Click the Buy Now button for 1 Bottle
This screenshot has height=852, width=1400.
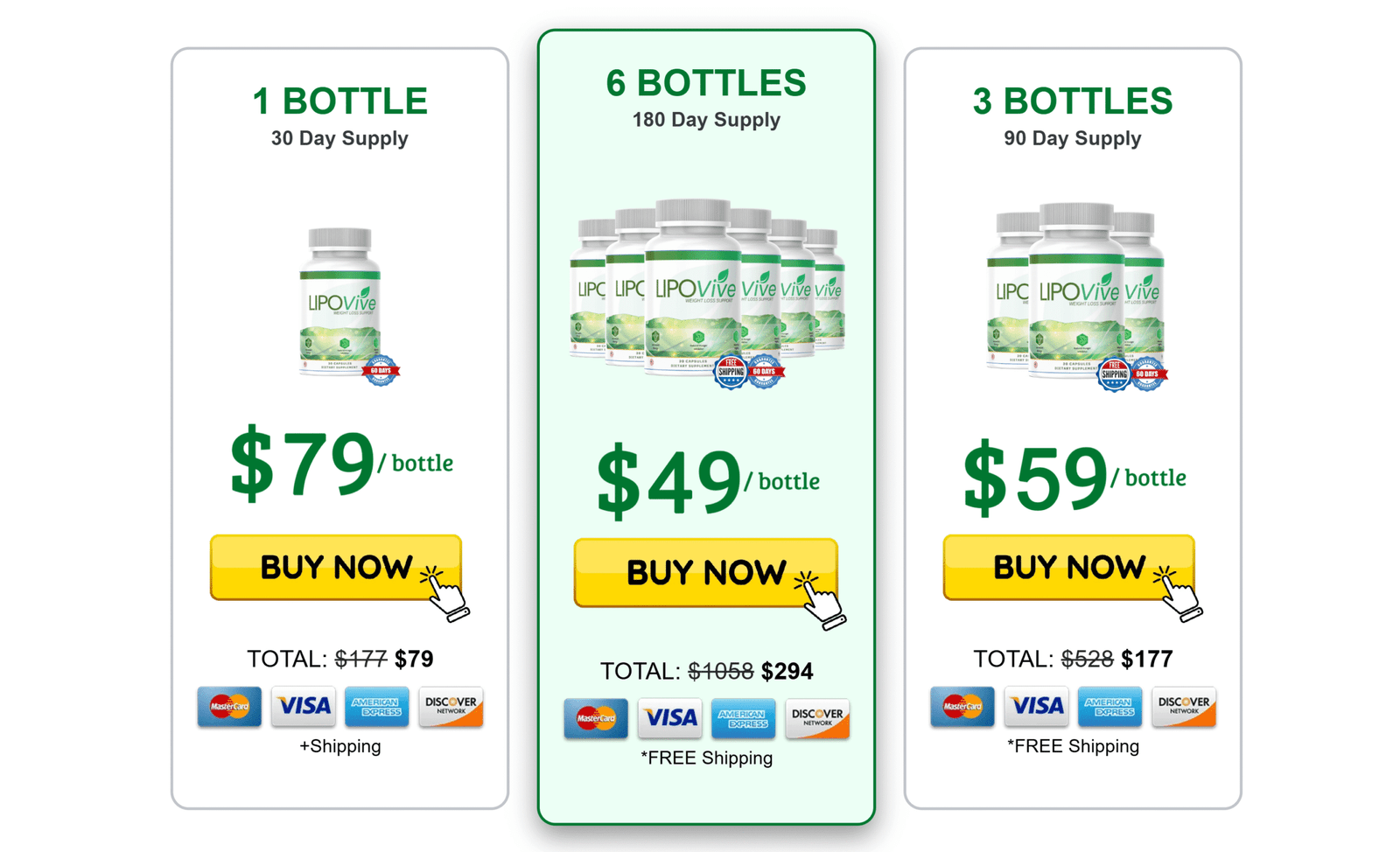point(336,567)
